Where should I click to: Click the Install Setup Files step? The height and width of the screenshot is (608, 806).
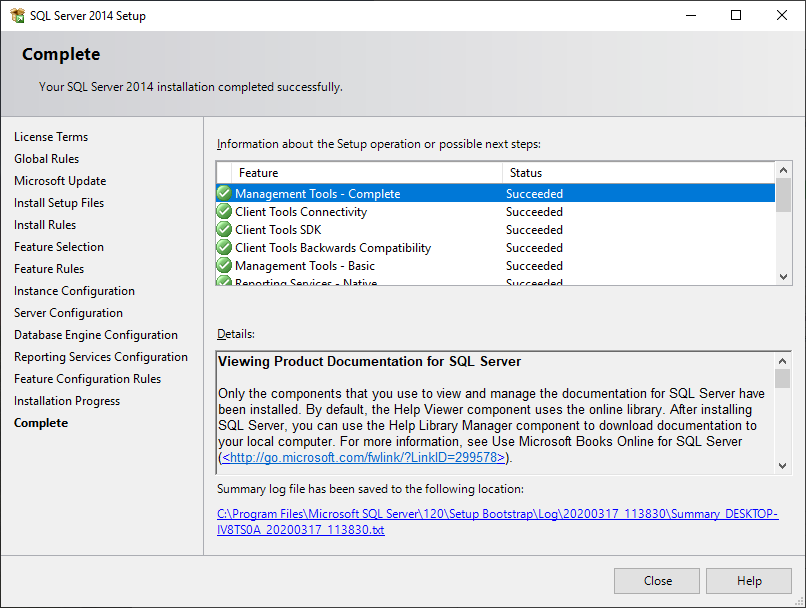click(x=59, y=203)
